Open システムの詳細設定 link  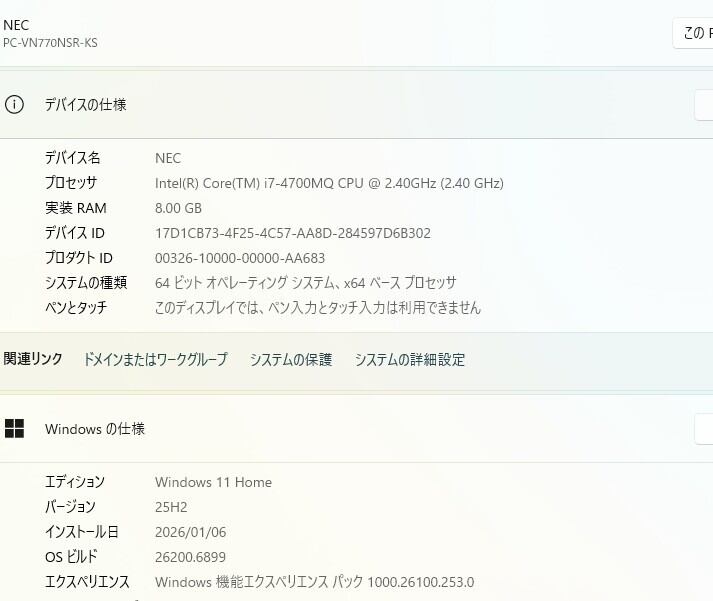(410, 360)
